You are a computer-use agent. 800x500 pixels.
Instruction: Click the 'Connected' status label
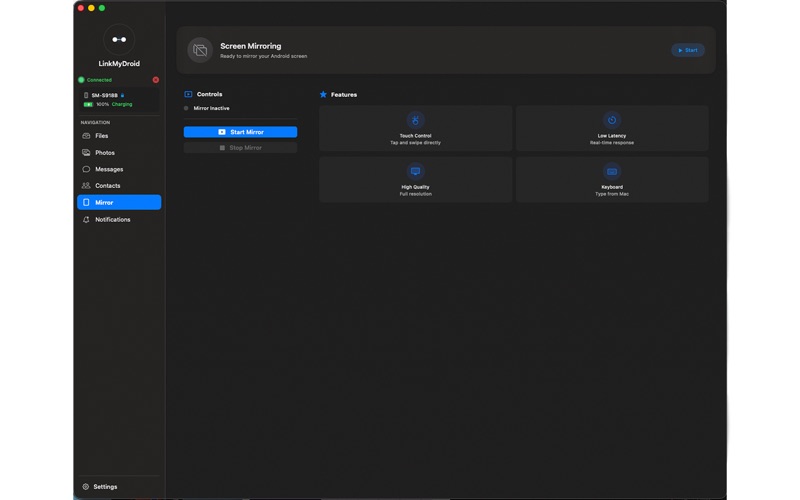click(99, 80)
